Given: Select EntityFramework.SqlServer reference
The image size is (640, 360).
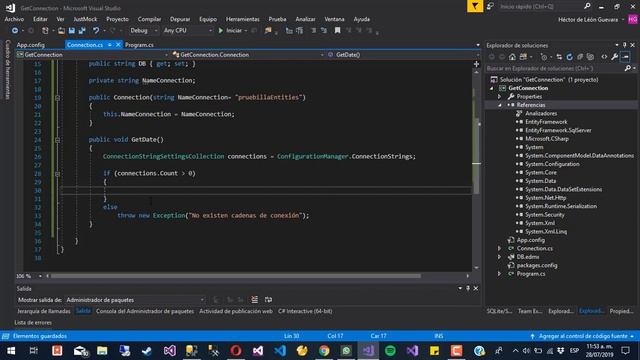Looking at the screenshot, I should tap(558, 131).
